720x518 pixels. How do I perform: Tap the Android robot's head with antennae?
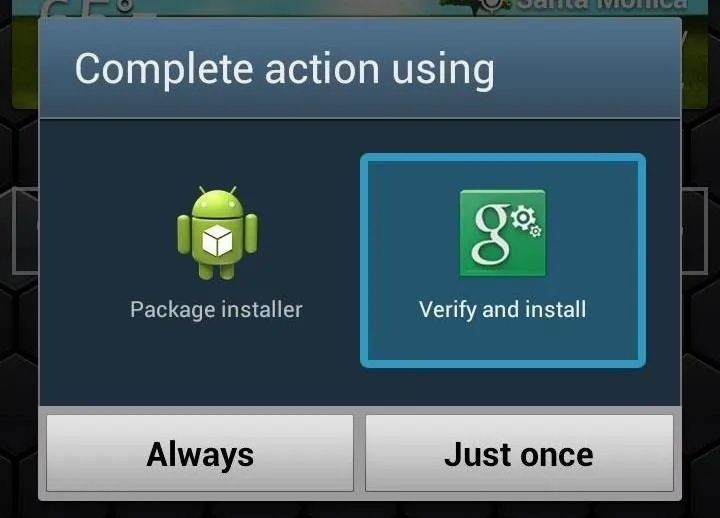coord(217,202)
